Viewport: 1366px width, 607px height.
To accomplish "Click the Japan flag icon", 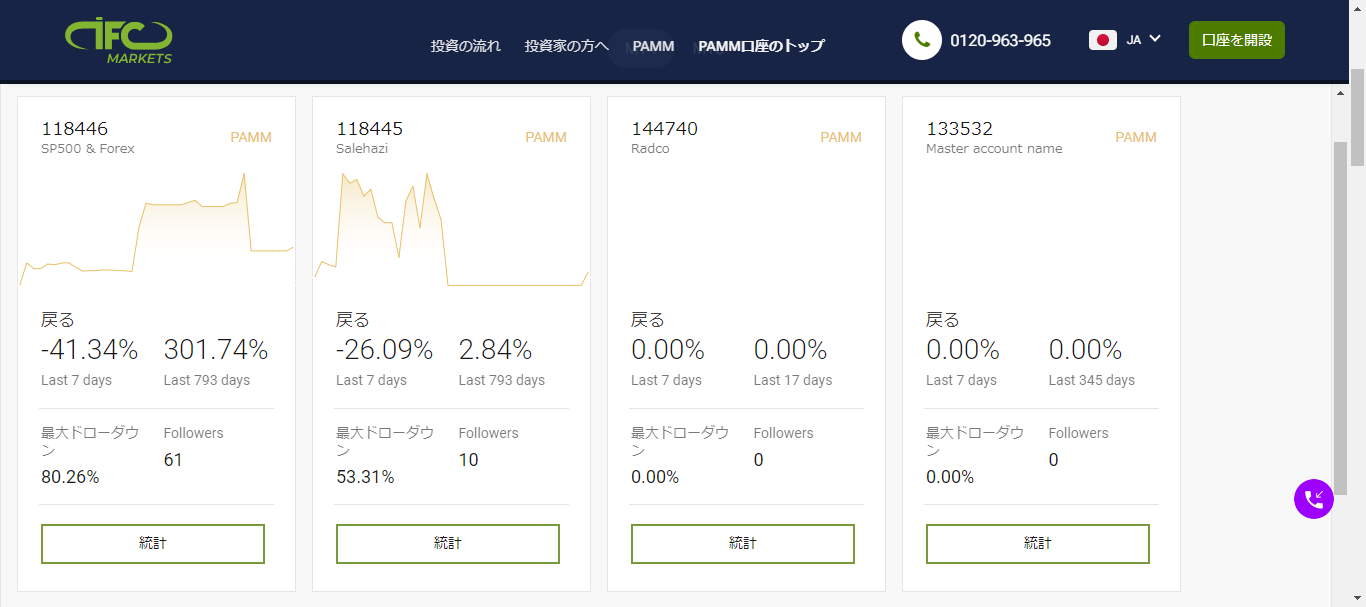I will [1103, 40].
